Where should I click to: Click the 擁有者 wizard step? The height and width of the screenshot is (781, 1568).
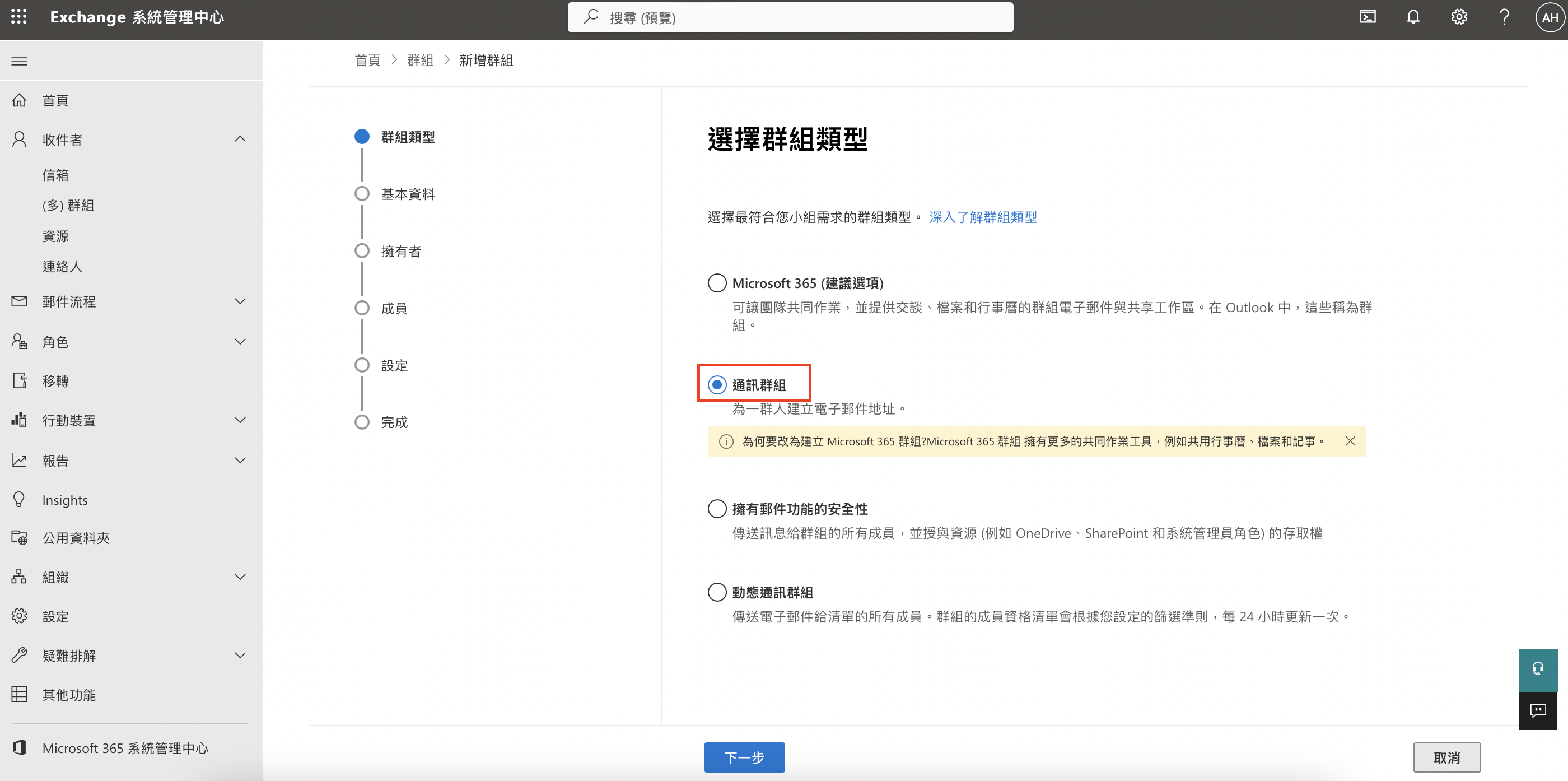point(401,251)
